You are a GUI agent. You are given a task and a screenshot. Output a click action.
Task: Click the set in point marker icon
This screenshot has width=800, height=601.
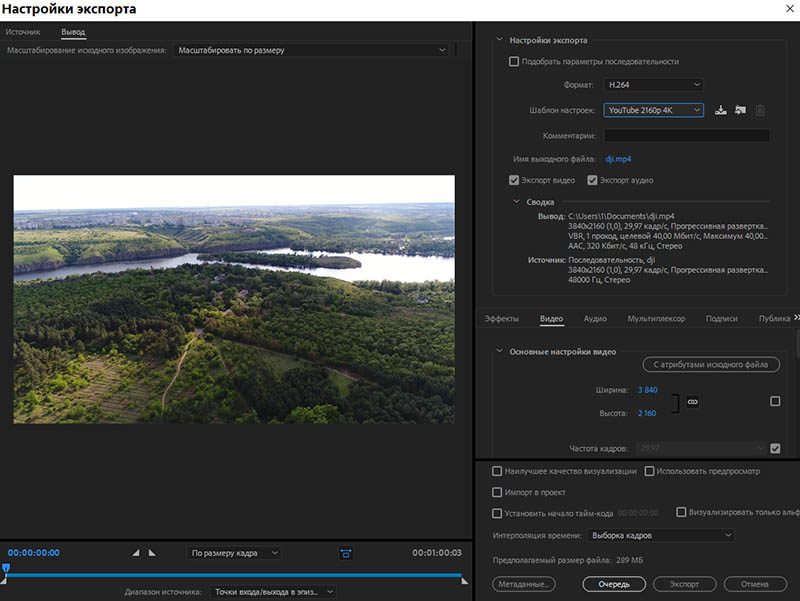coord(136,553)
